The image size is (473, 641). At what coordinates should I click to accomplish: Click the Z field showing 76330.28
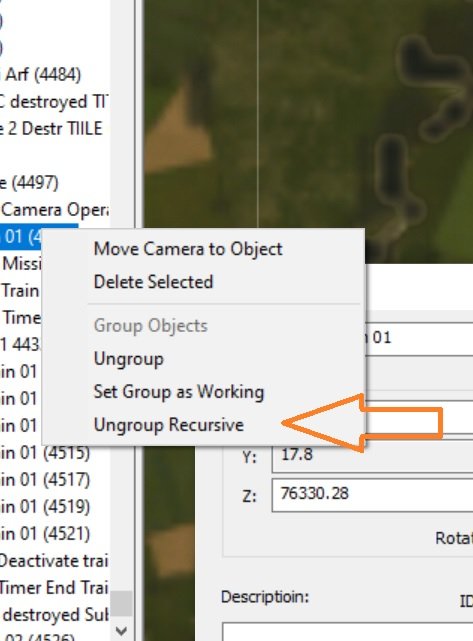(x=372, y=495)
